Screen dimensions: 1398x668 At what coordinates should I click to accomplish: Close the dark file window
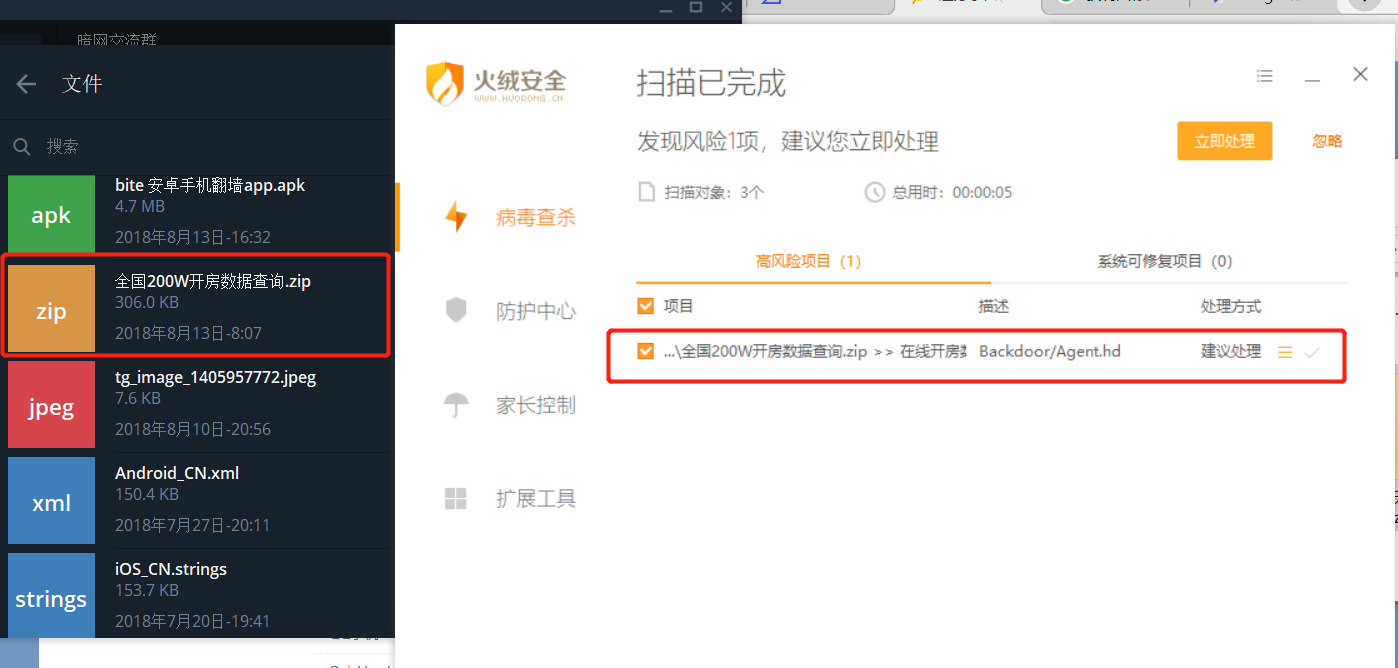725,6
